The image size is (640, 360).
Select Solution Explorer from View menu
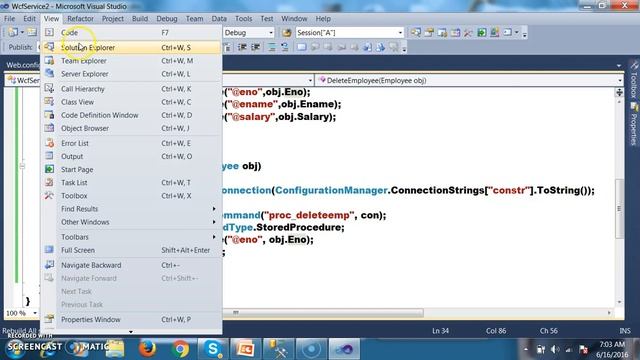tap(131, 47)
